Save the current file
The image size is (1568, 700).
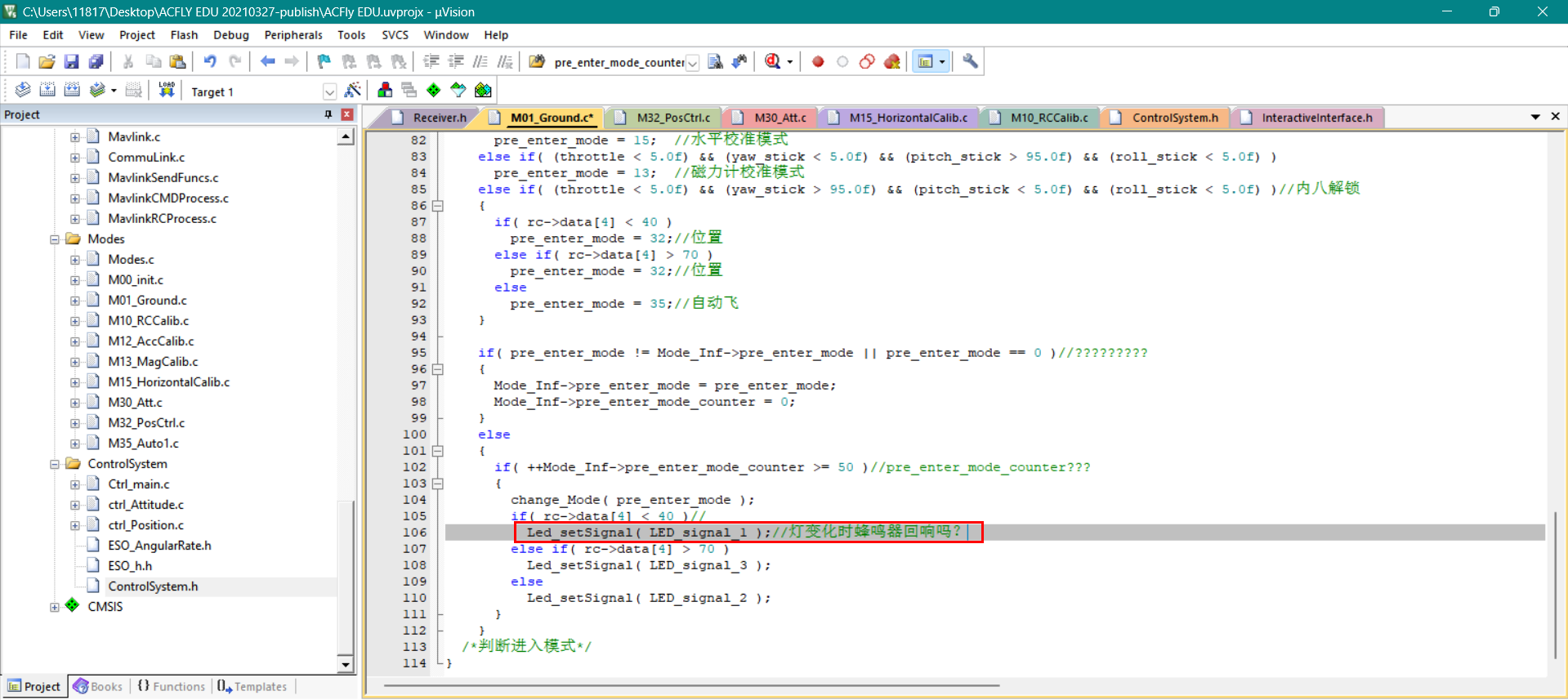71,61
